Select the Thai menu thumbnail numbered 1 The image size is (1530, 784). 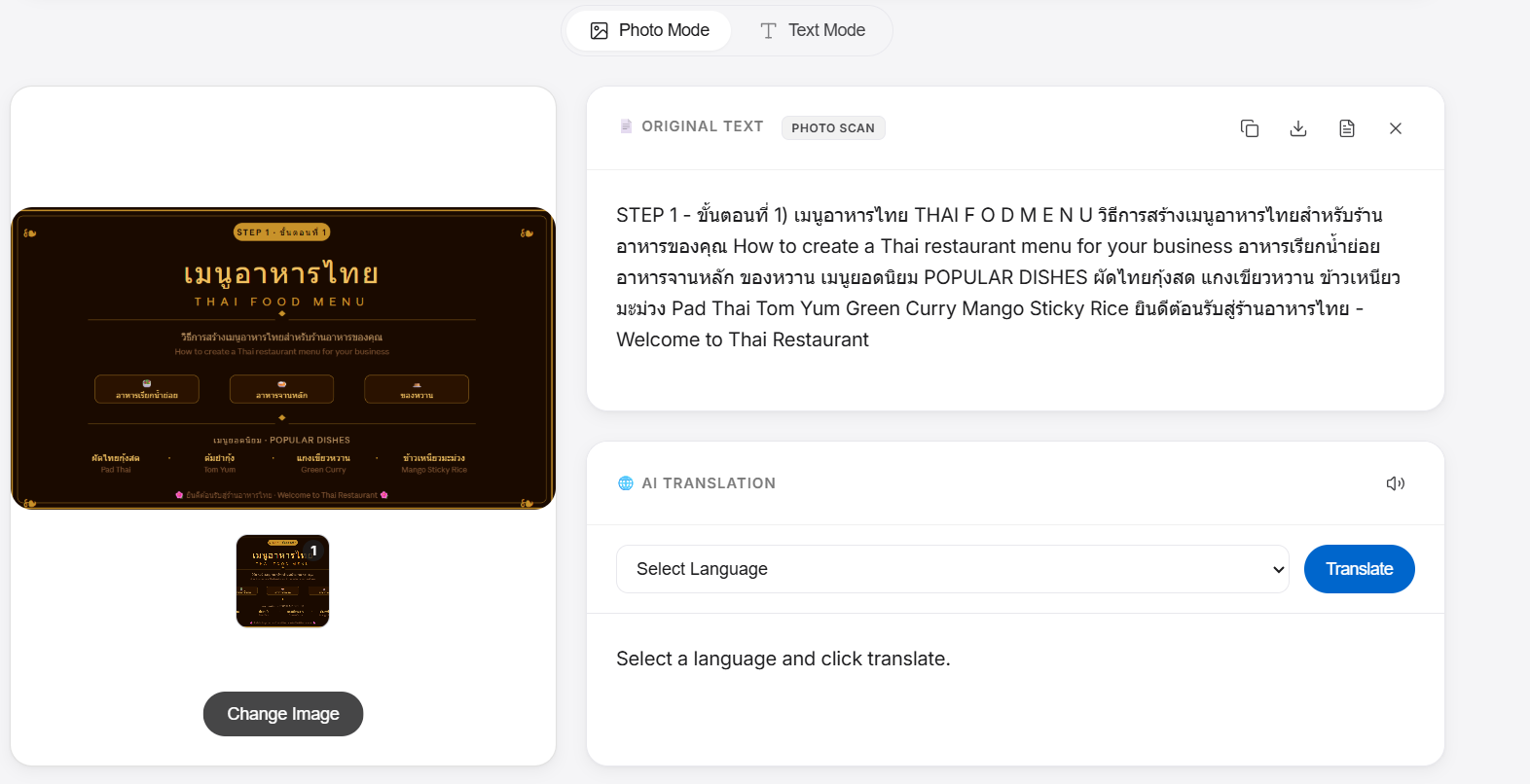(x=283, y=581)
